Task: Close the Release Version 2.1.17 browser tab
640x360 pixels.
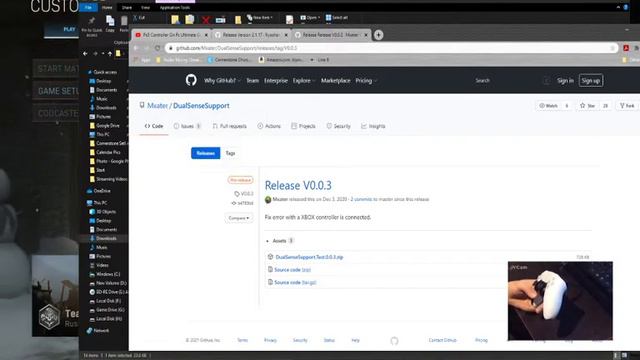Action: point(286,35)
